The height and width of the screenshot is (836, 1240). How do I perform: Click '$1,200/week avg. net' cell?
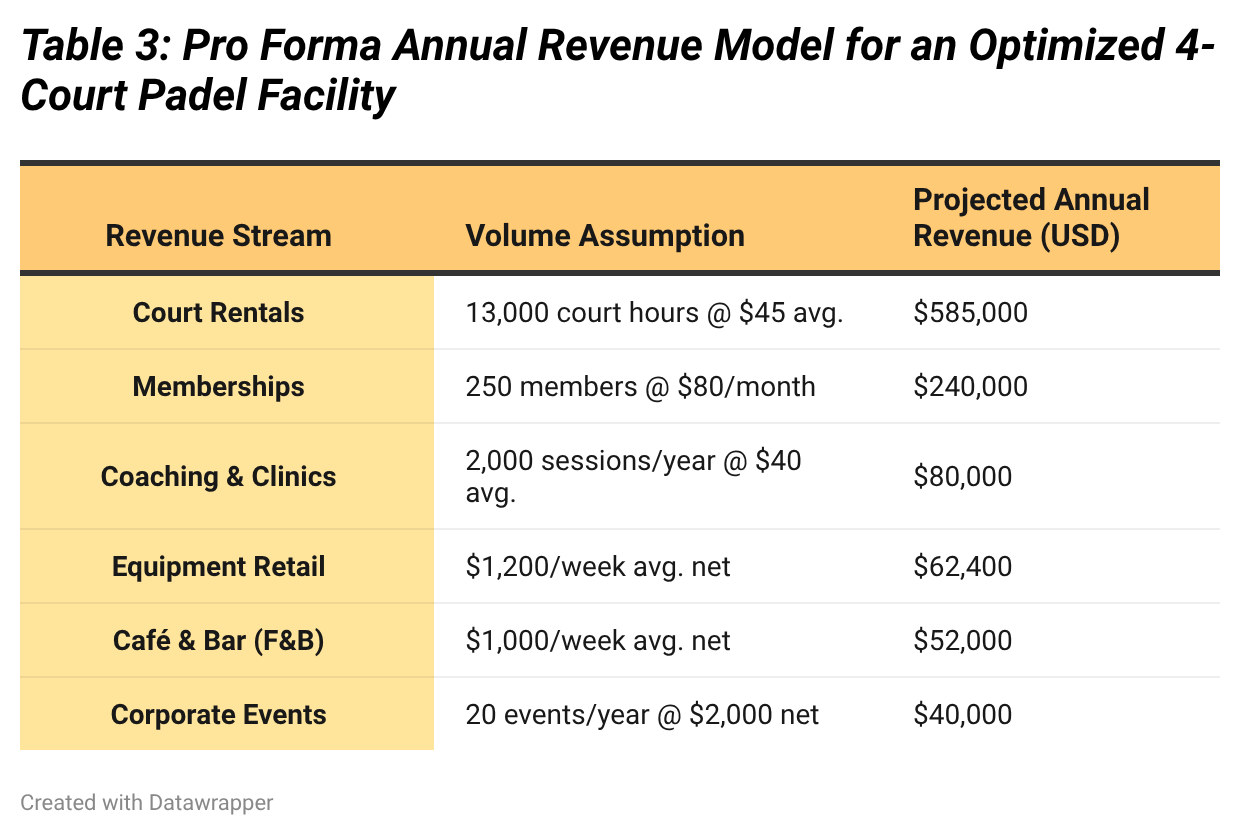pos(598,567)
